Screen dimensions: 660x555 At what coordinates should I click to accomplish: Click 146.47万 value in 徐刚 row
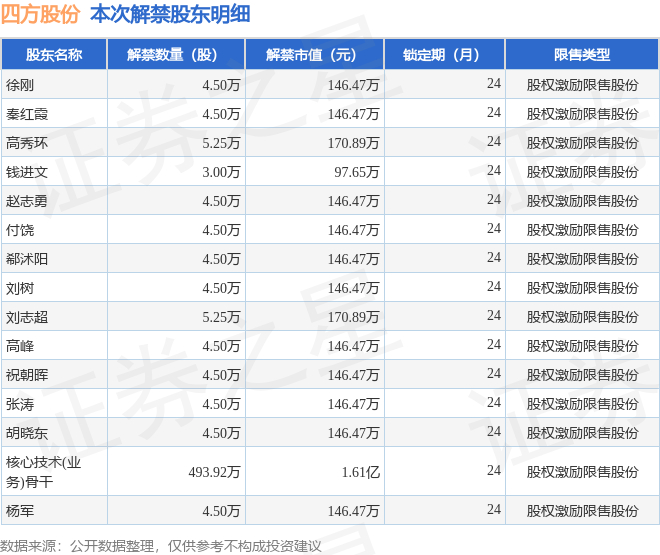click(354, 85)
